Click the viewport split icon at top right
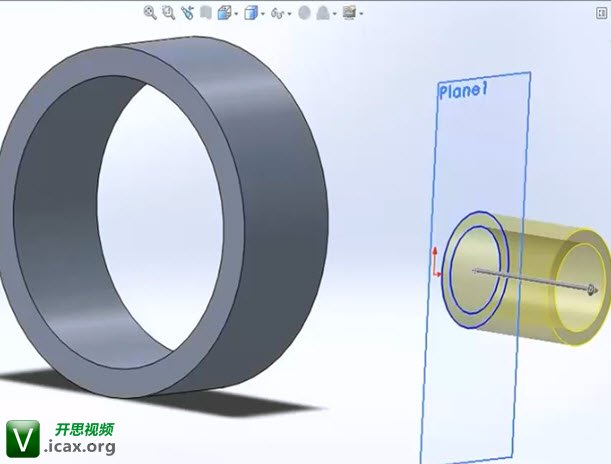 pos(602,13)
